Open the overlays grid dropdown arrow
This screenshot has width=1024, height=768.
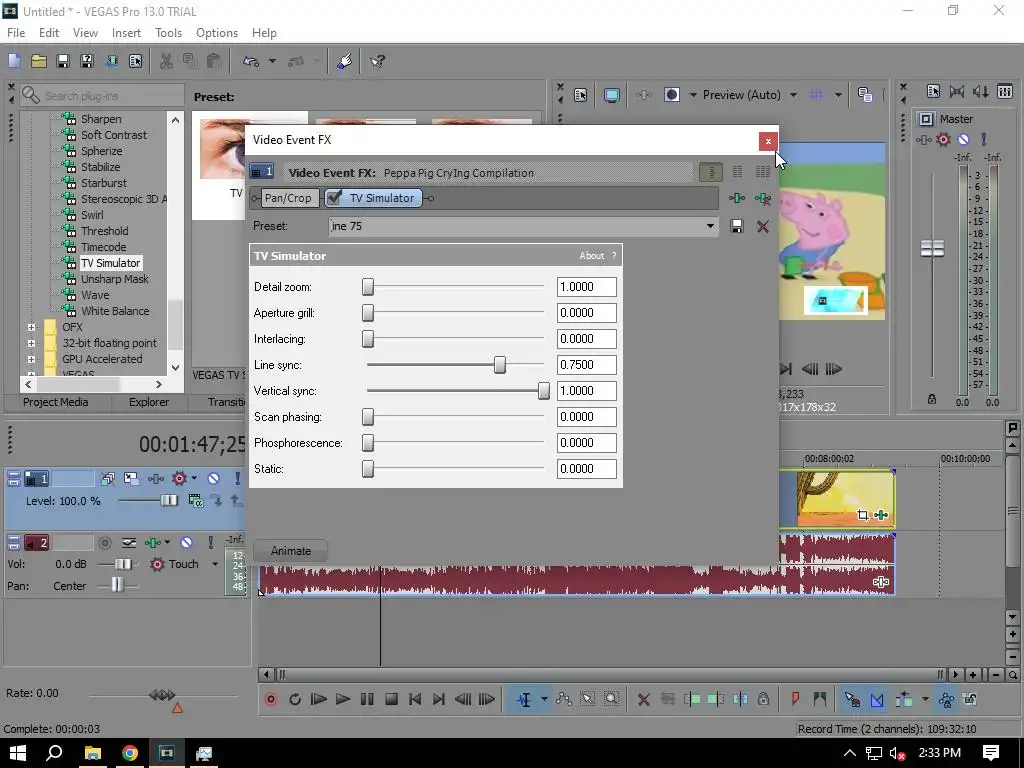[x=838, y=95]
